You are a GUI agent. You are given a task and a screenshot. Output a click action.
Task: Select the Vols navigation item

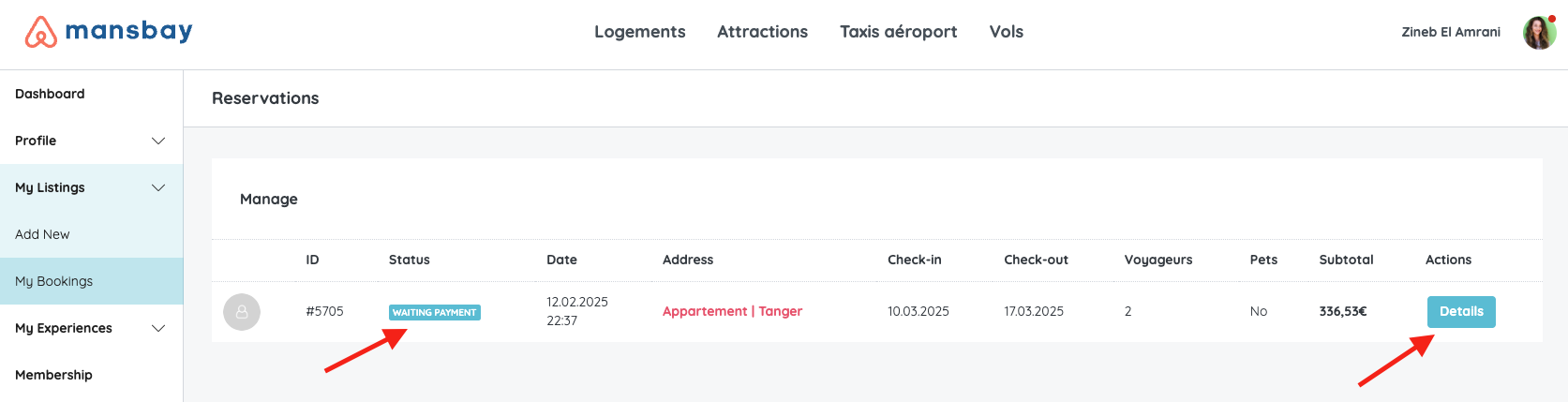point(1007,32)
